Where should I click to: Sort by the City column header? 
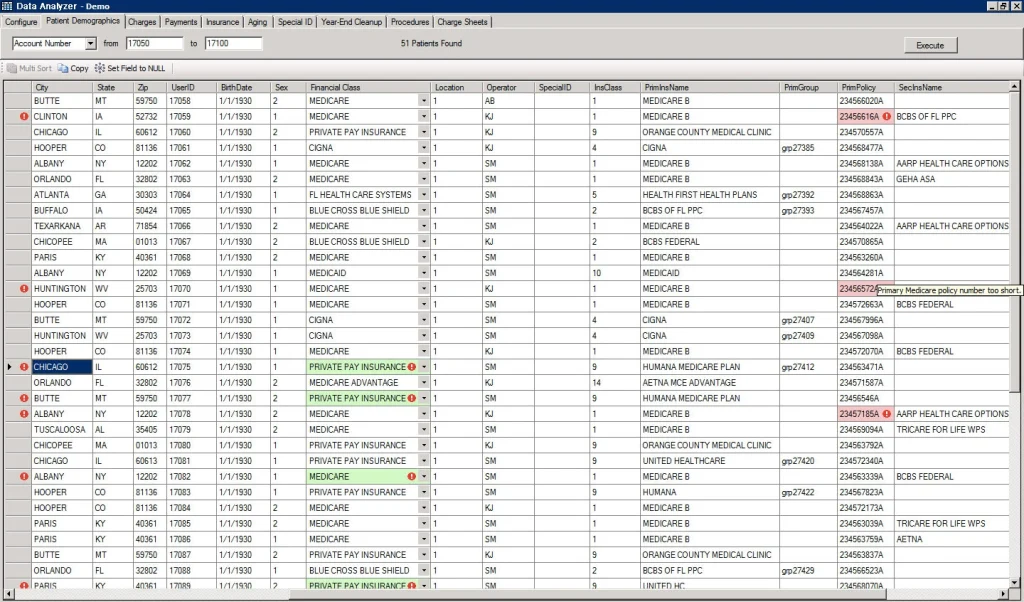pos(62,87)
